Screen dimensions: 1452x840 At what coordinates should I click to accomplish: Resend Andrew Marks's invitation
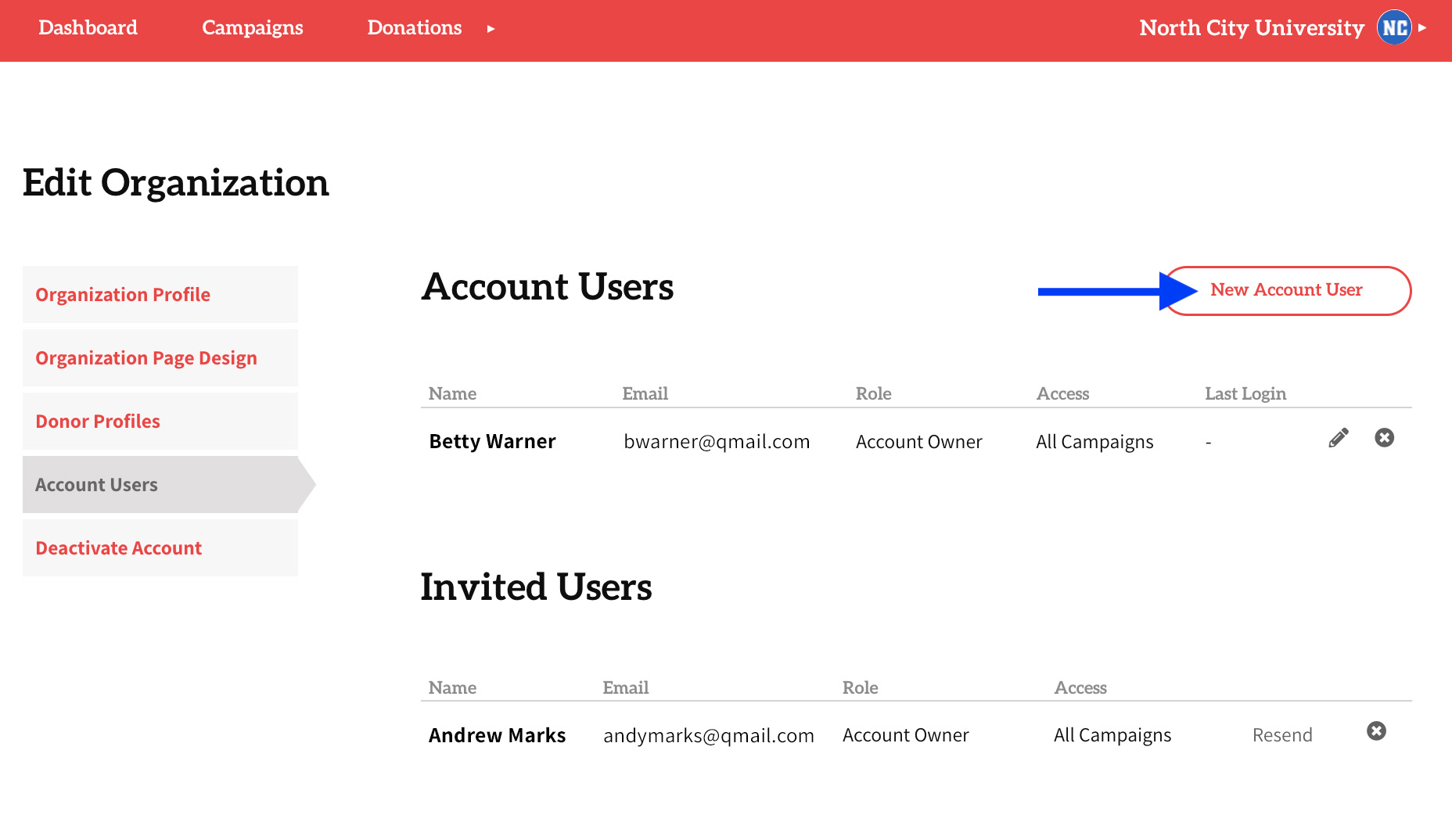pyautogui.click(x=1282, y=734)
